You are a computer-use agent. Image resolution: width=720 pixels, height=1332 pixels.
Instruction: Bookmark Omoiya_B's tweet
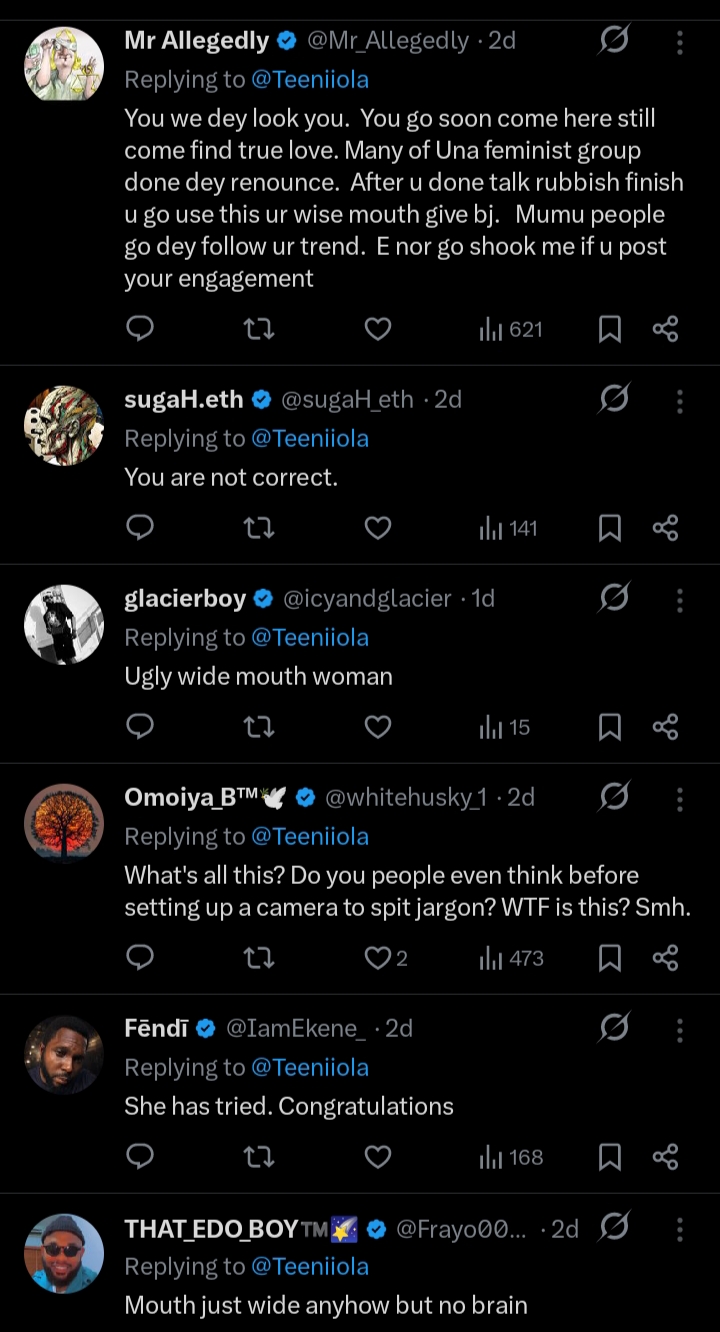click(x=609, y=958)
